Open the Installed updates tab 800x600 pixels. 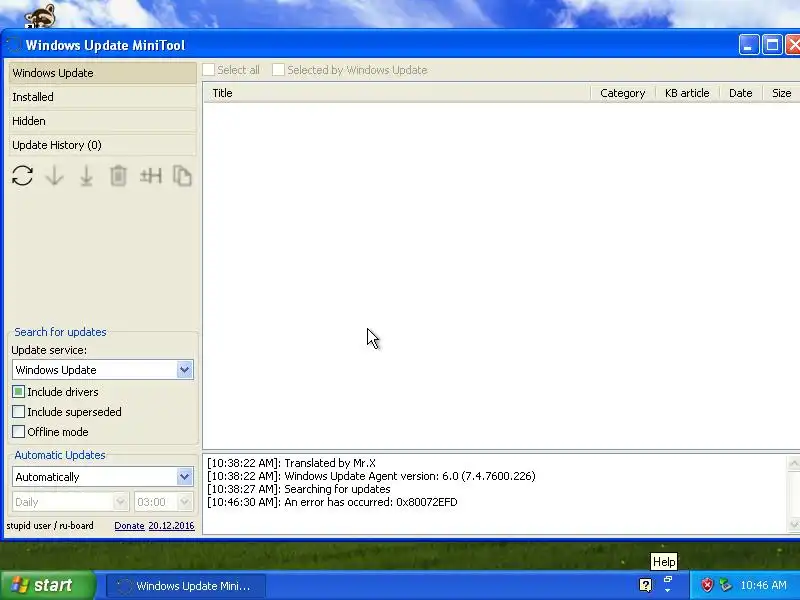(102, 97)
